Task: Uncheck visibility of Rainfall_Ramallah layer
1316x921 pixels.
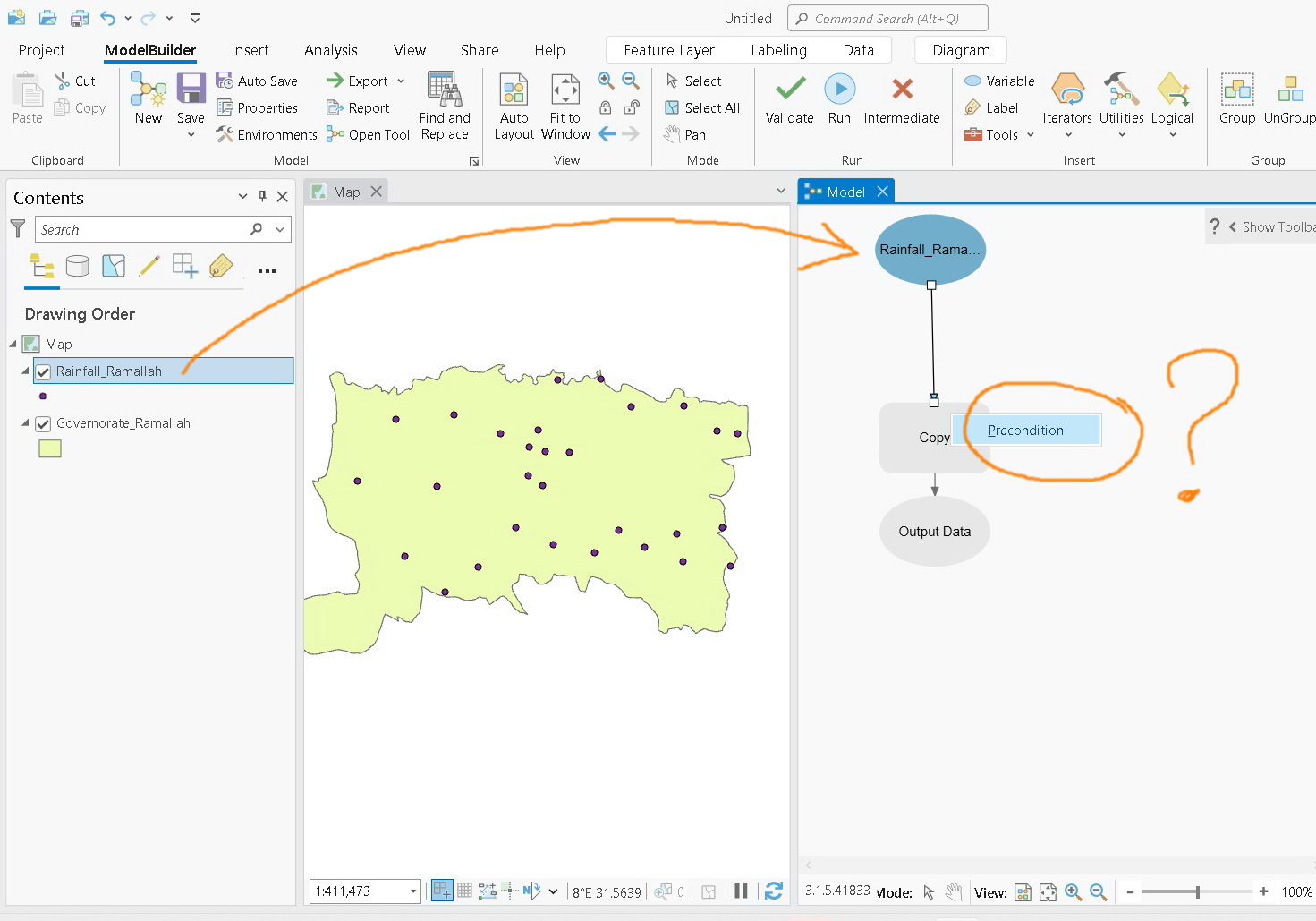Action: click(43, 371)
